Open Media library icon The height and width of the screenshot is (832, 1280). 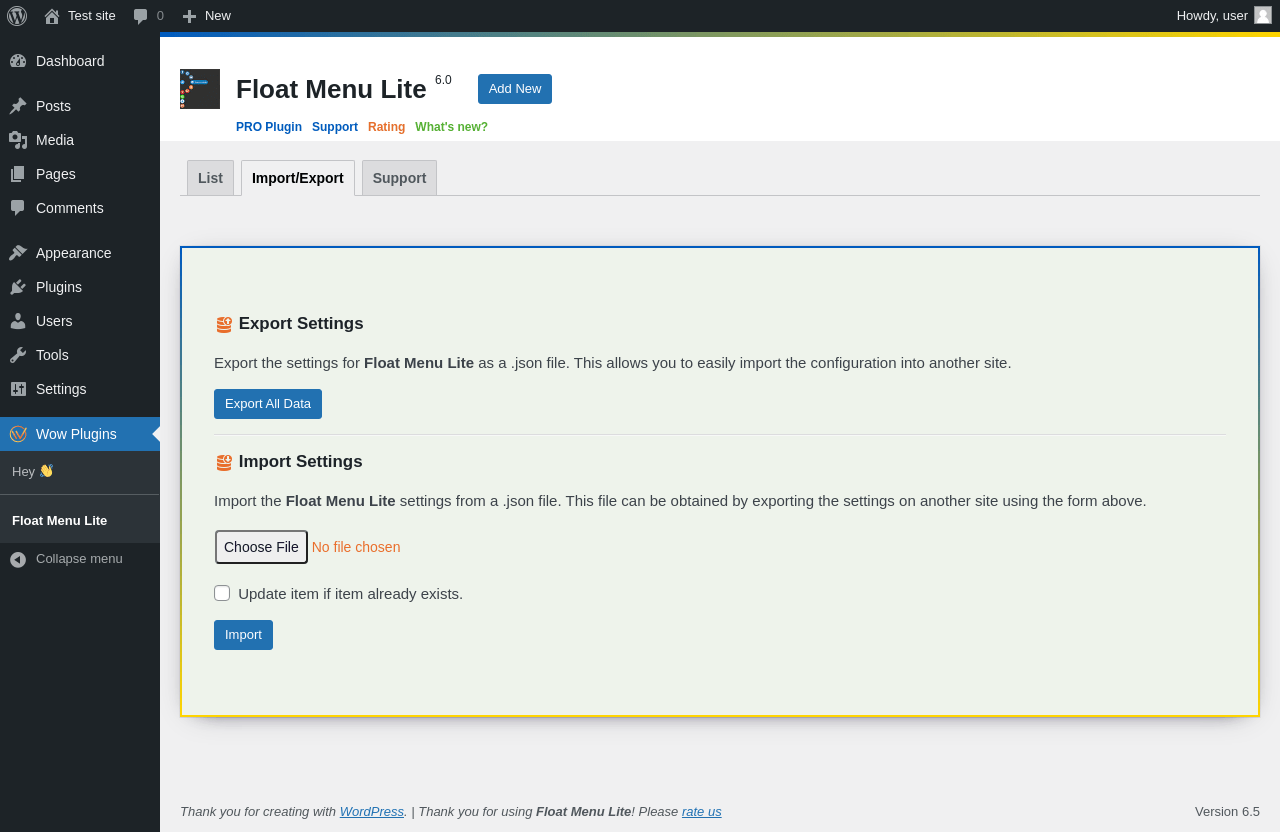(18, 140)
